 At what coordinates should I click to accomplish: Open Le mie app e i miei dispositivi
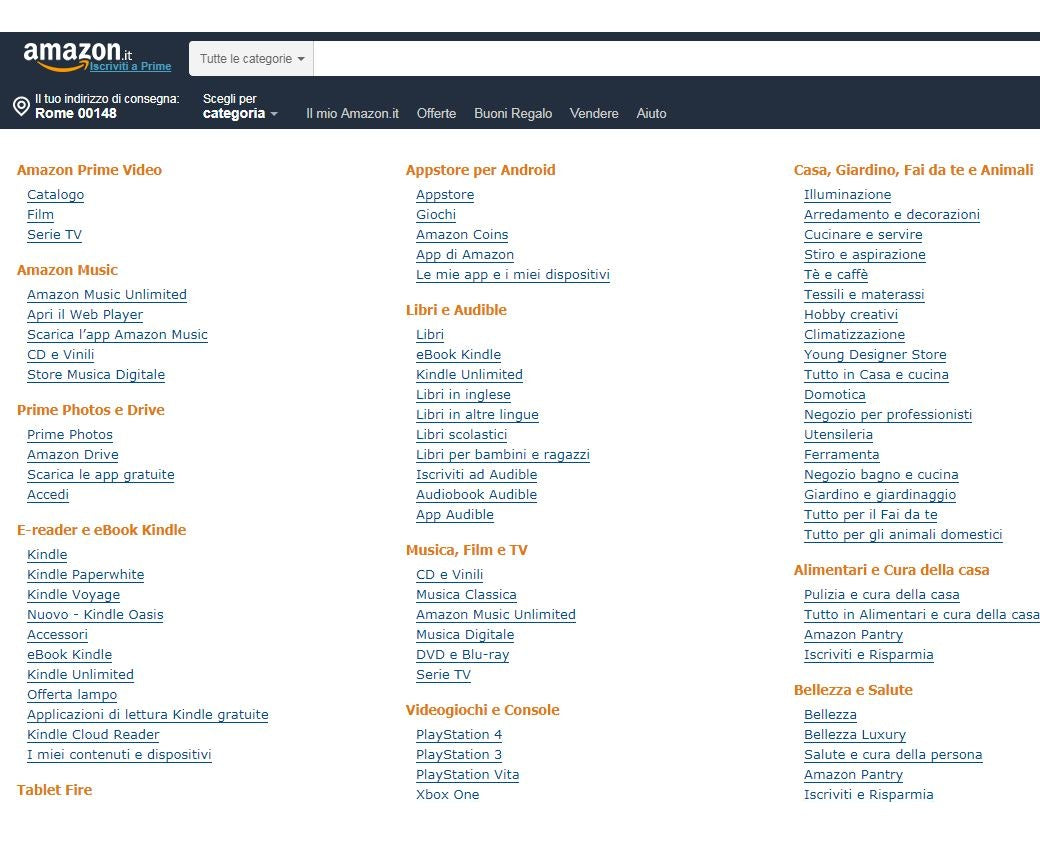513,274
